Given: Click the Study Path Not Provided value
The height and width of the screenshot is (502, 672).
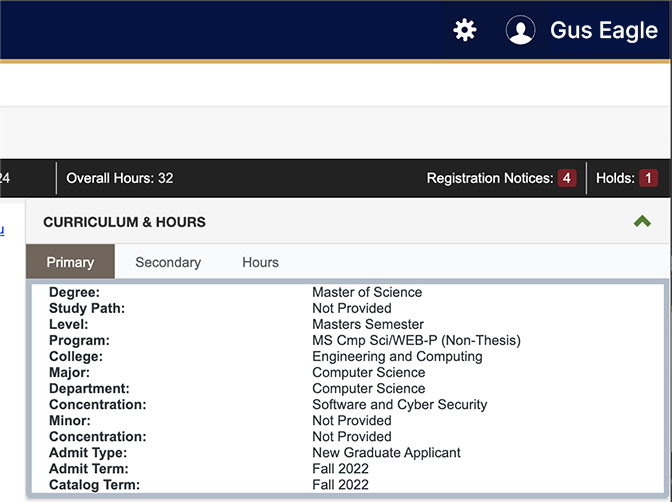Looking at the screenshot, I should 351,308.
